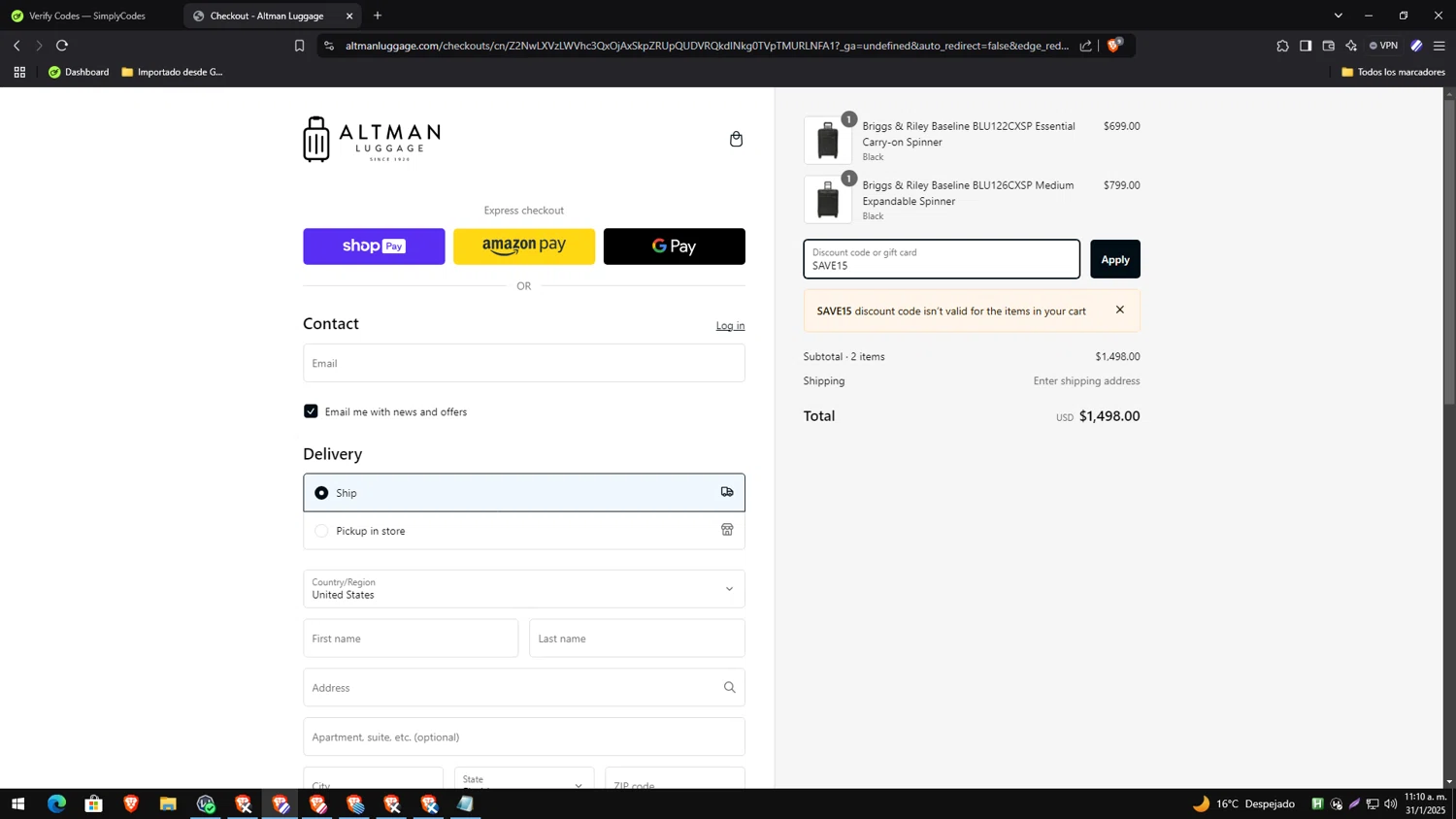1456x819 pixels.
Task: Open the Dashboard bookmark
Action: pos(79,72)
